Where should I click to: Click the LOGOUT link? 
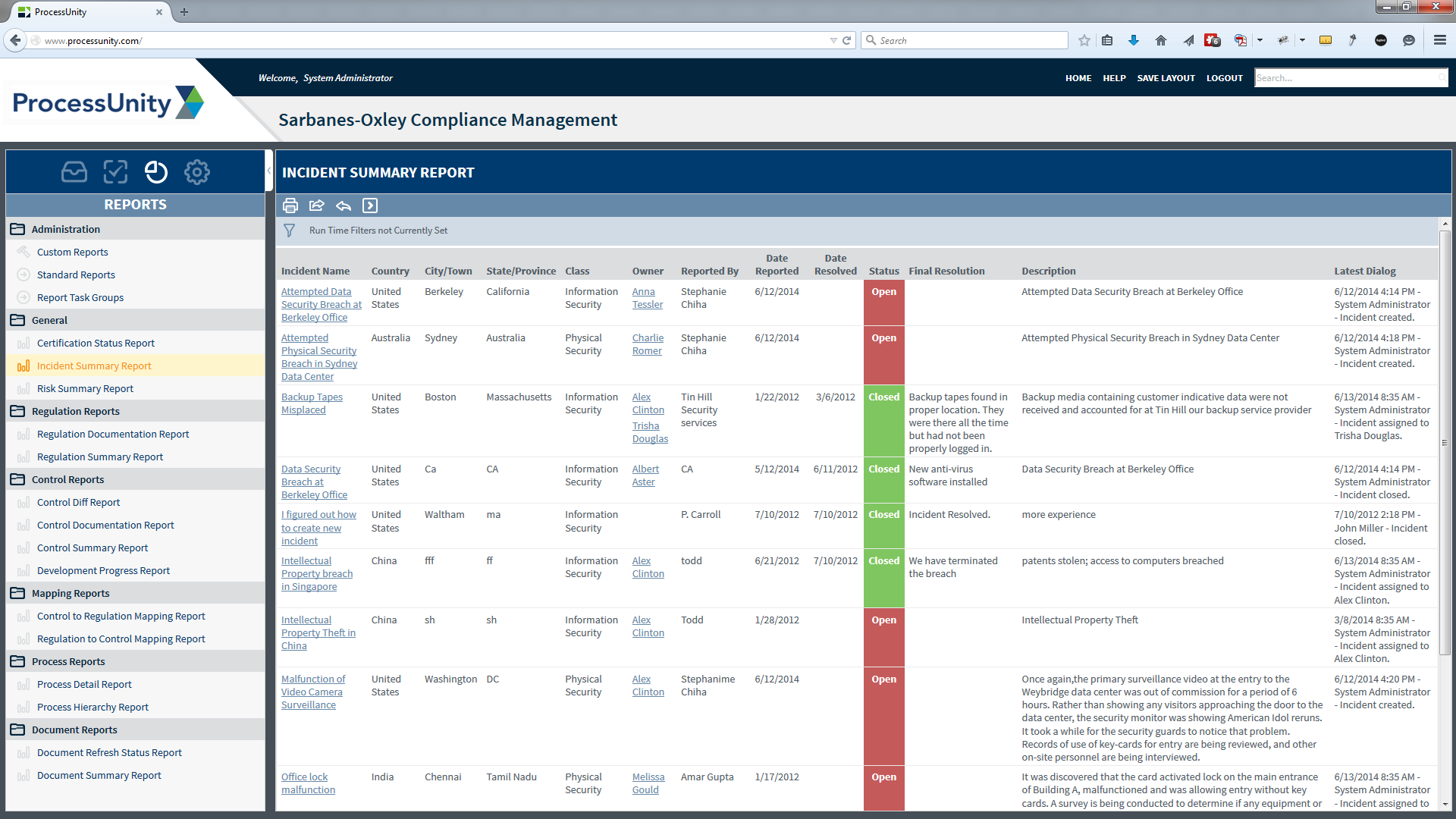point(1224,77)
